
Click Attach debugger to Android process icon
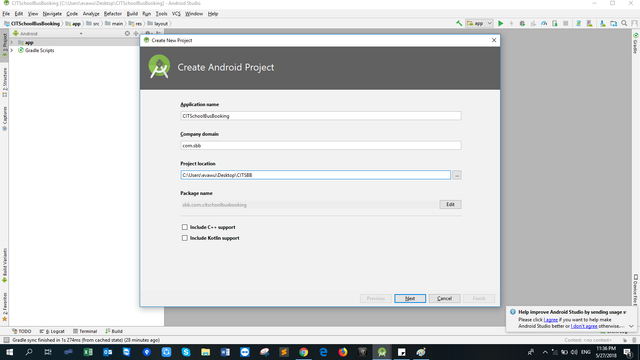click(555, 24)
